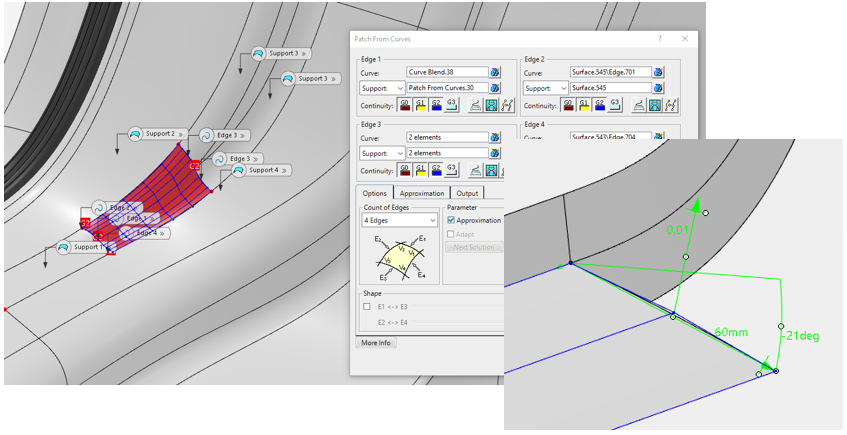
Task: Click the More Info button
Action: click(x=375, y=343)
